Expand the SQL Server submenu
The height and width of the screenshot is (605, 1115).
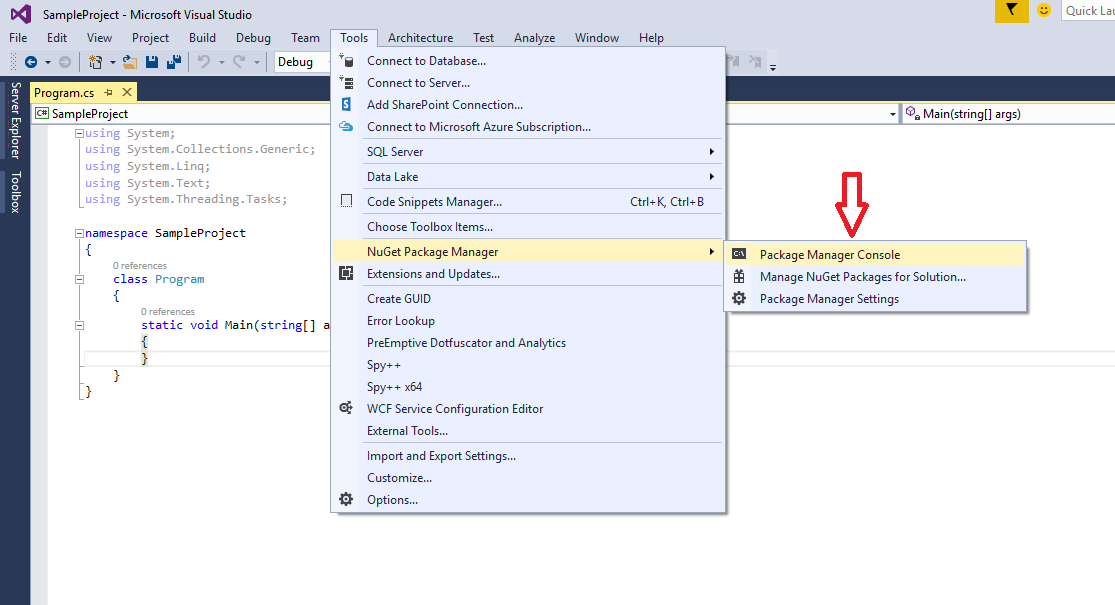point(527,151)
